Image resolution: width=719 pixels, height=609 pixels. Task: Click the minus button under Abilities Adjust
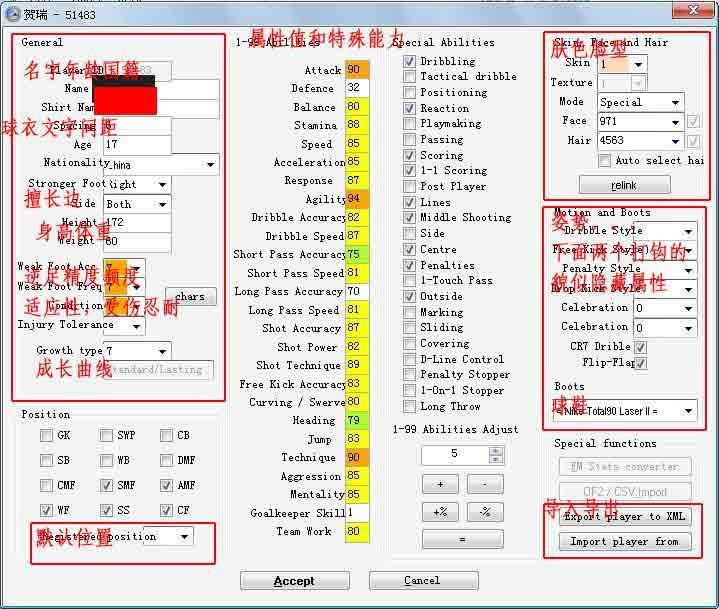(485, 484)
